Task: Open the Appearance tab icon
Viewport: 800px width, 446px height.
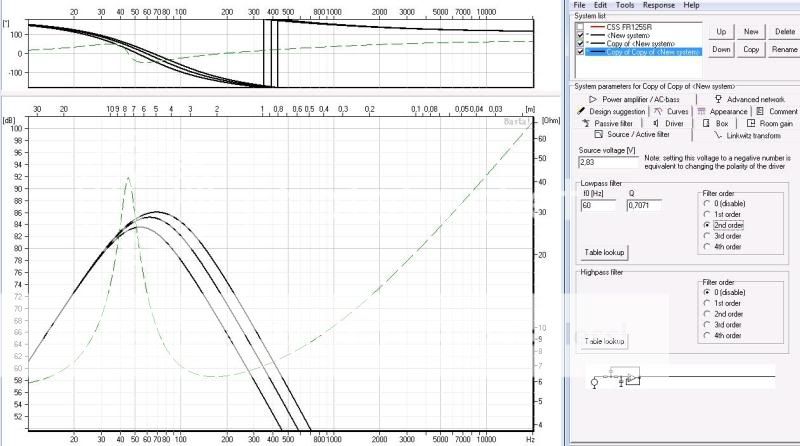Action: [702, 111]
